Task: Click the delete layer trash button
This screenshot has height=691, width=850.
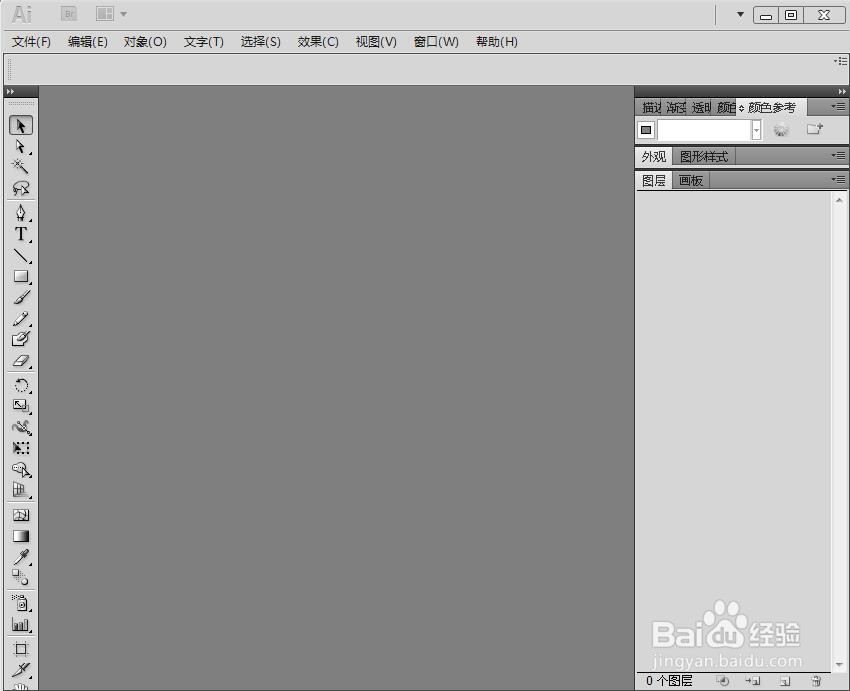Action: (816, 681)
